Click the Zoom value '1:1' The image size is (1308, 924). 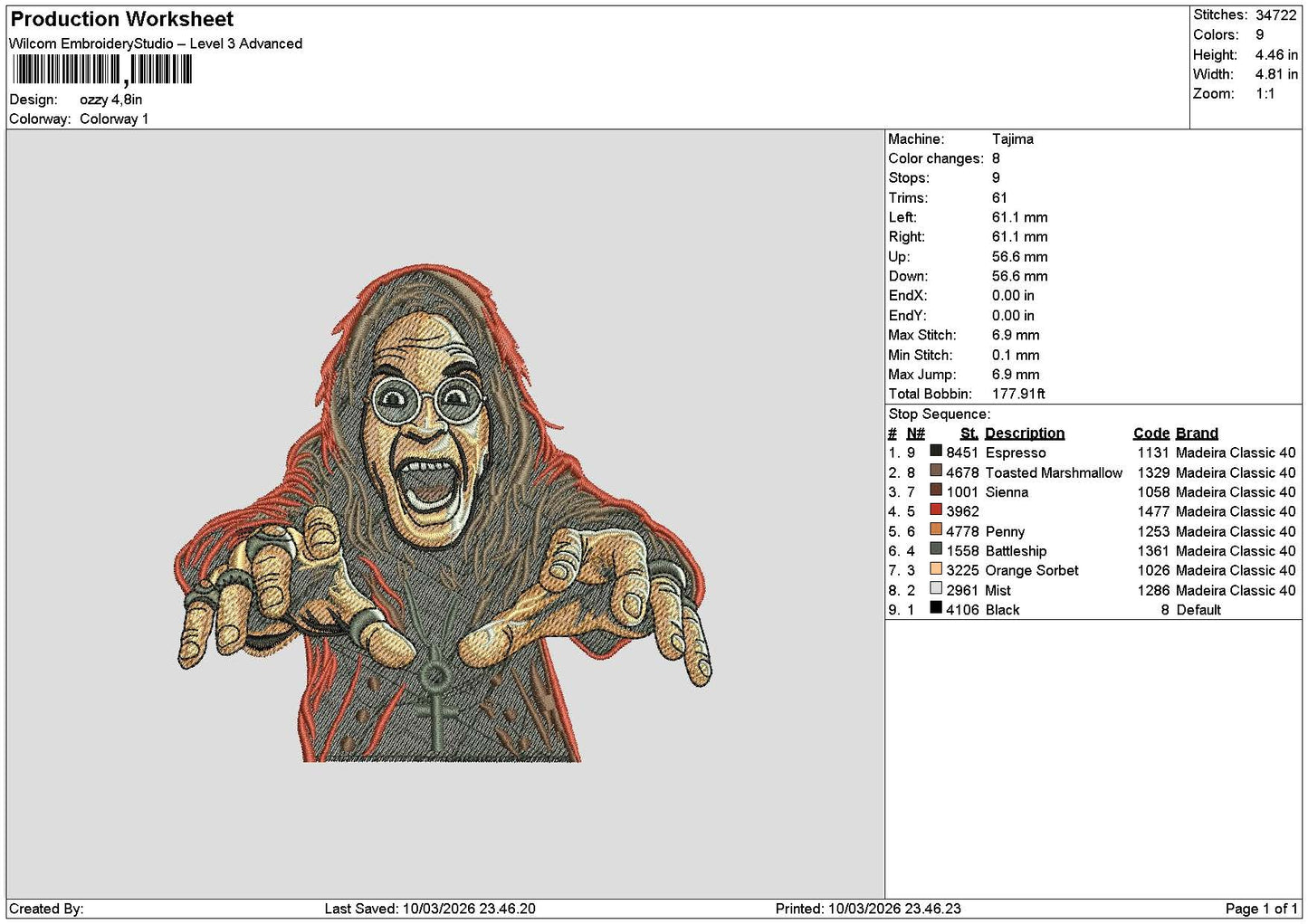1265,94
